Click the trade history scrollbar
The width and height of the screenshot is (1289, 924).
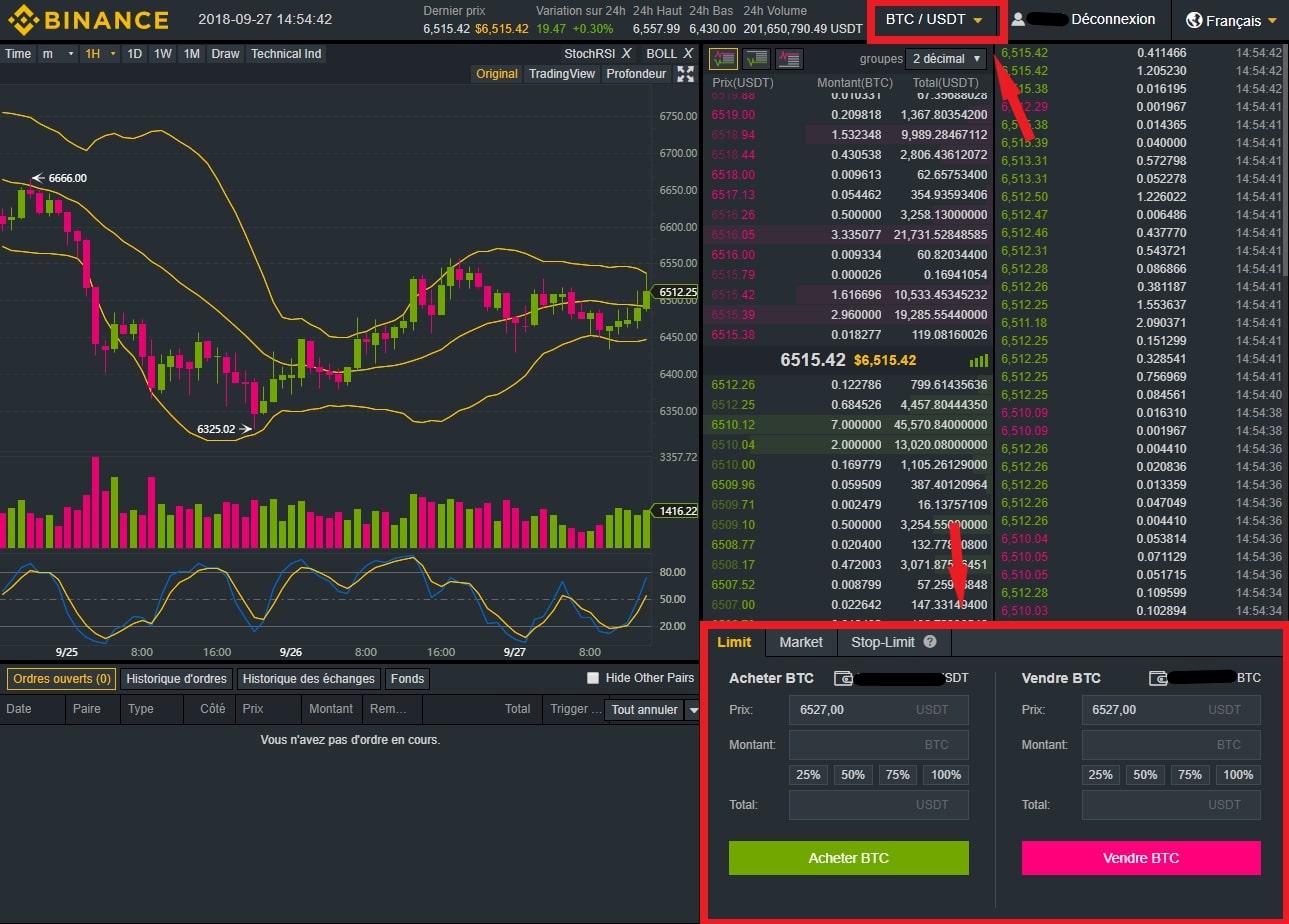pos(1285,160)
